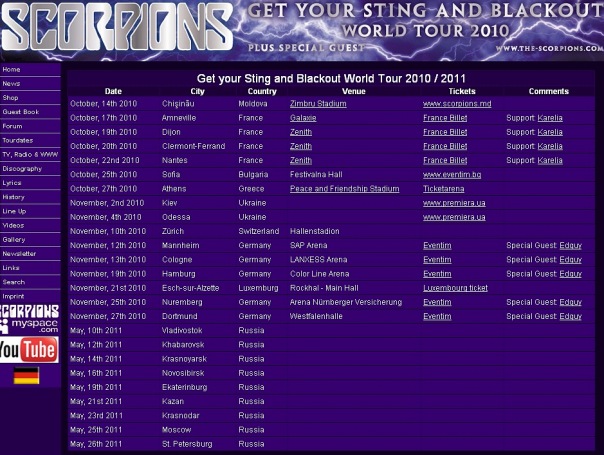Follow the www.scorpions.md tickets link
This screenshot has height=455, width=604.
pos(457,104)
